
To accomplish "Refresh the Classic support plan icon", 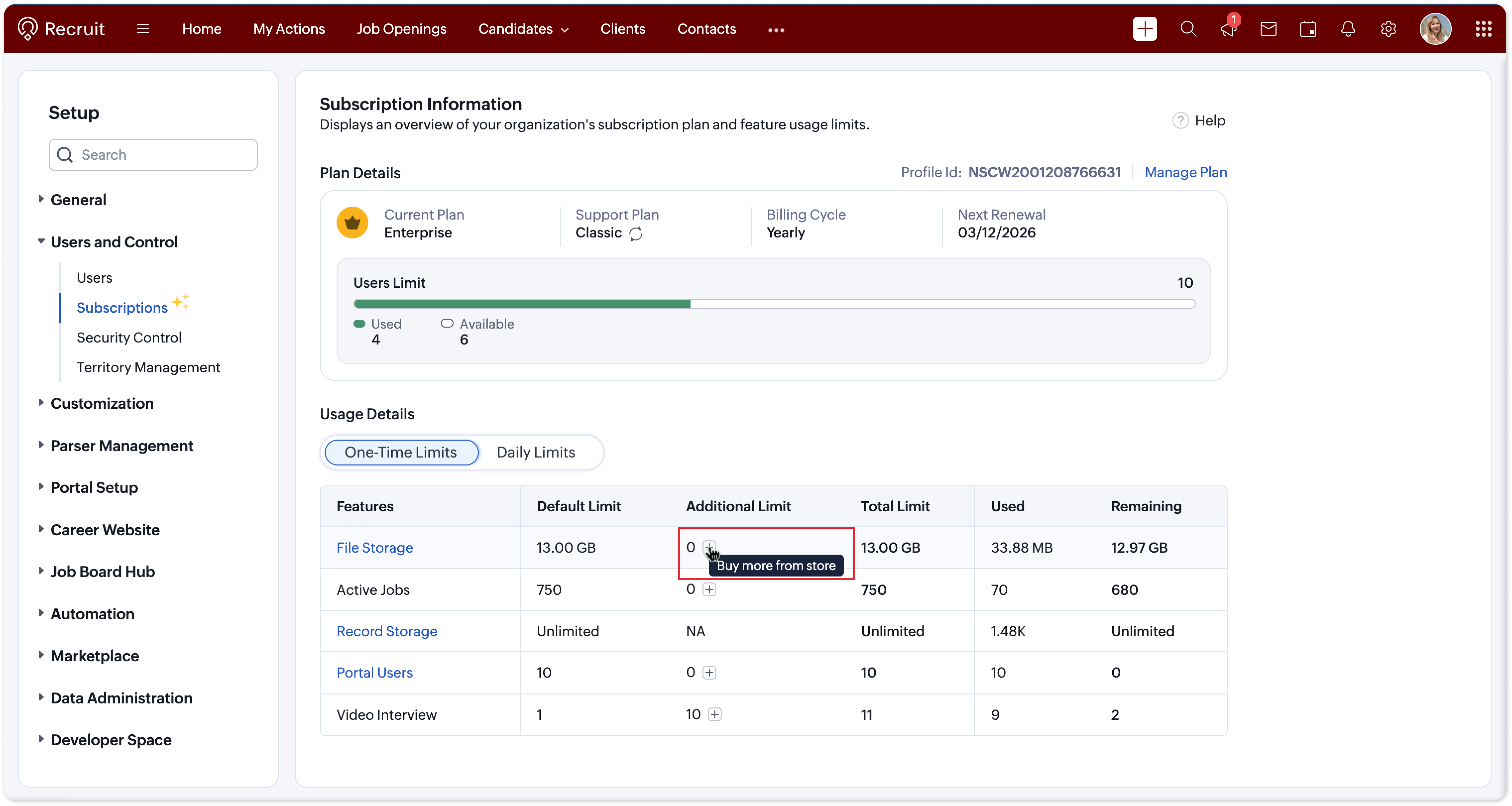I will [x=636, y=234].
